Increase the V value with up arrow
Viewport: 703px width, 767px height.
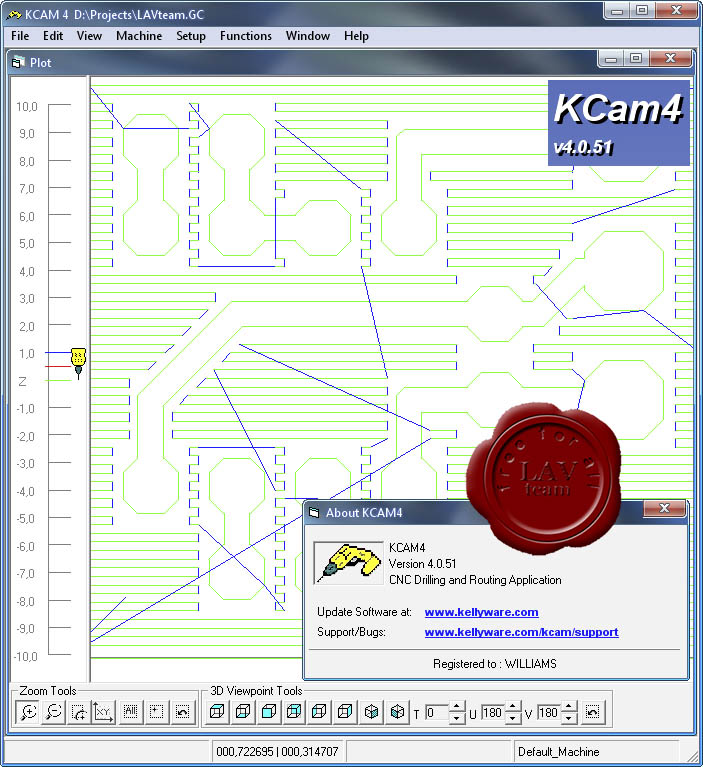tap(569, 706)
